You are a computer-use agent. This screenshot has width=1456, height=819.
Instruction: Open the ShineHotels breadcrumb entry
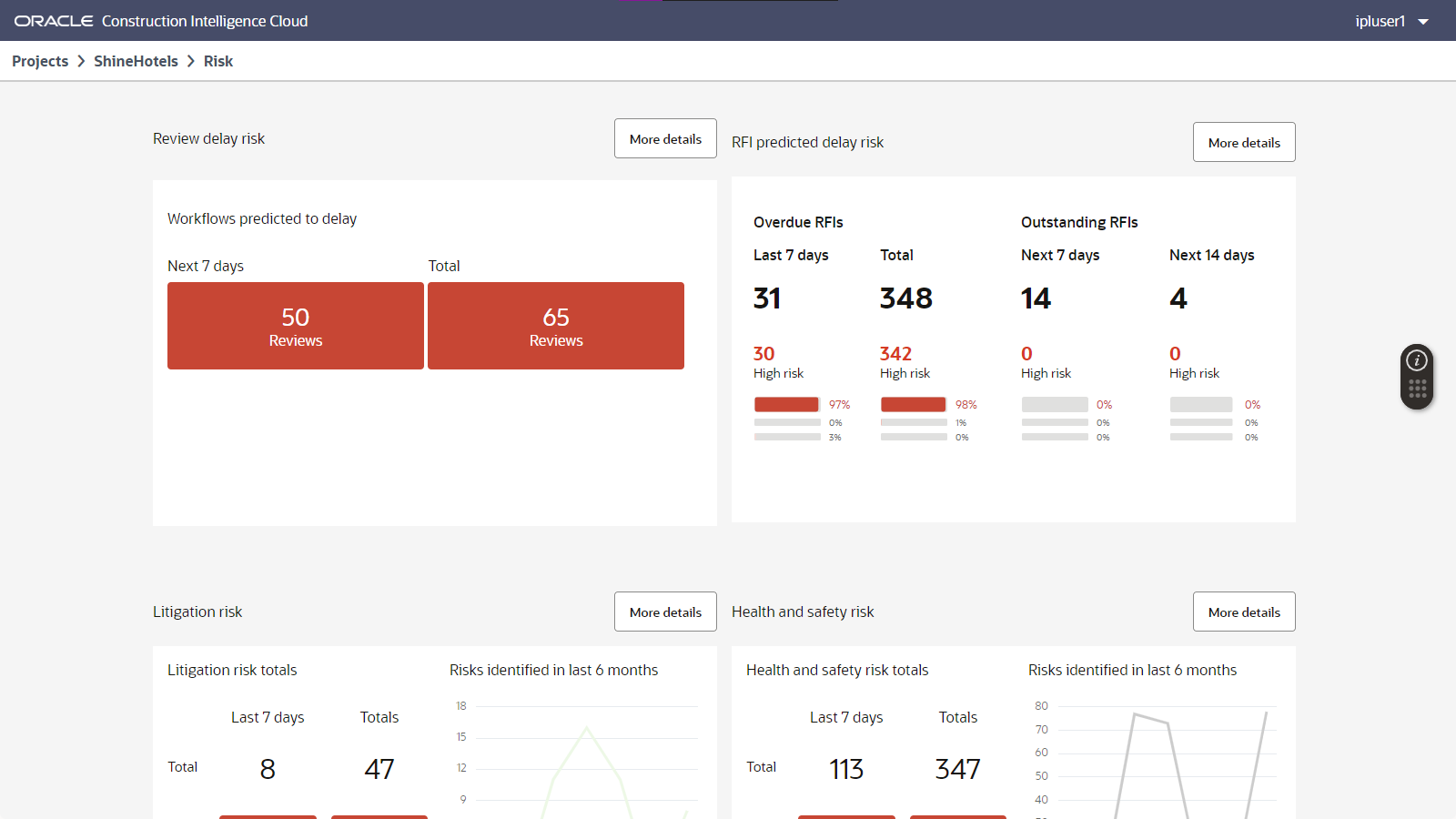[135, 61]
